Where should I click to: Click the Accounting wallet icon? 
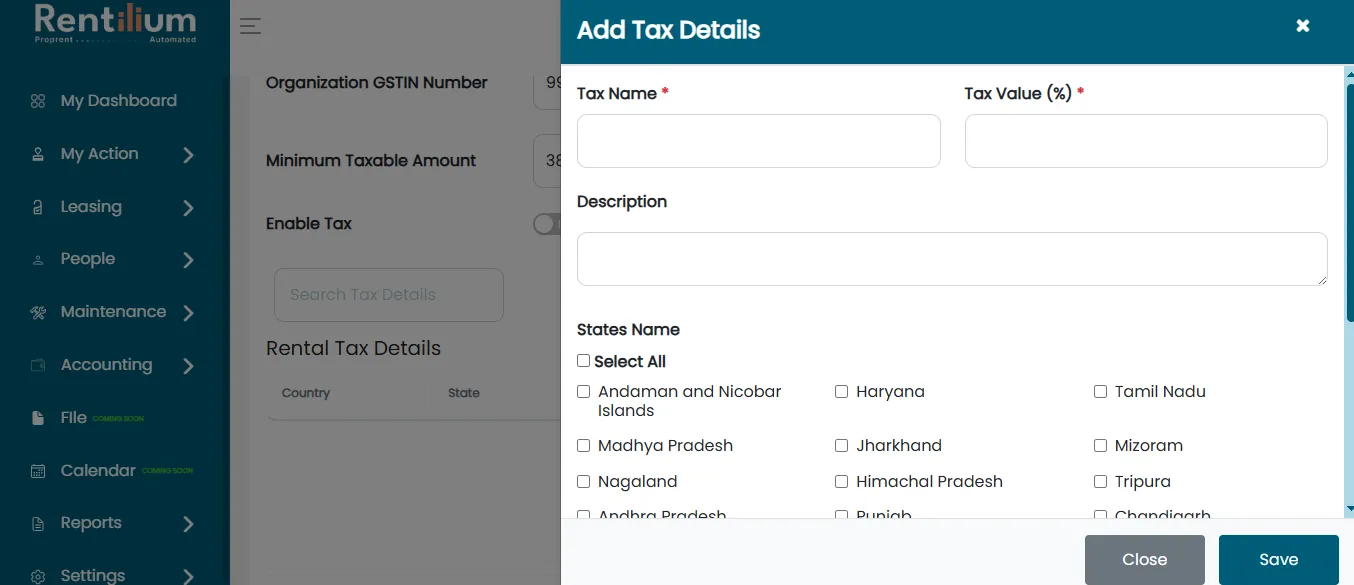coord(38,365)
